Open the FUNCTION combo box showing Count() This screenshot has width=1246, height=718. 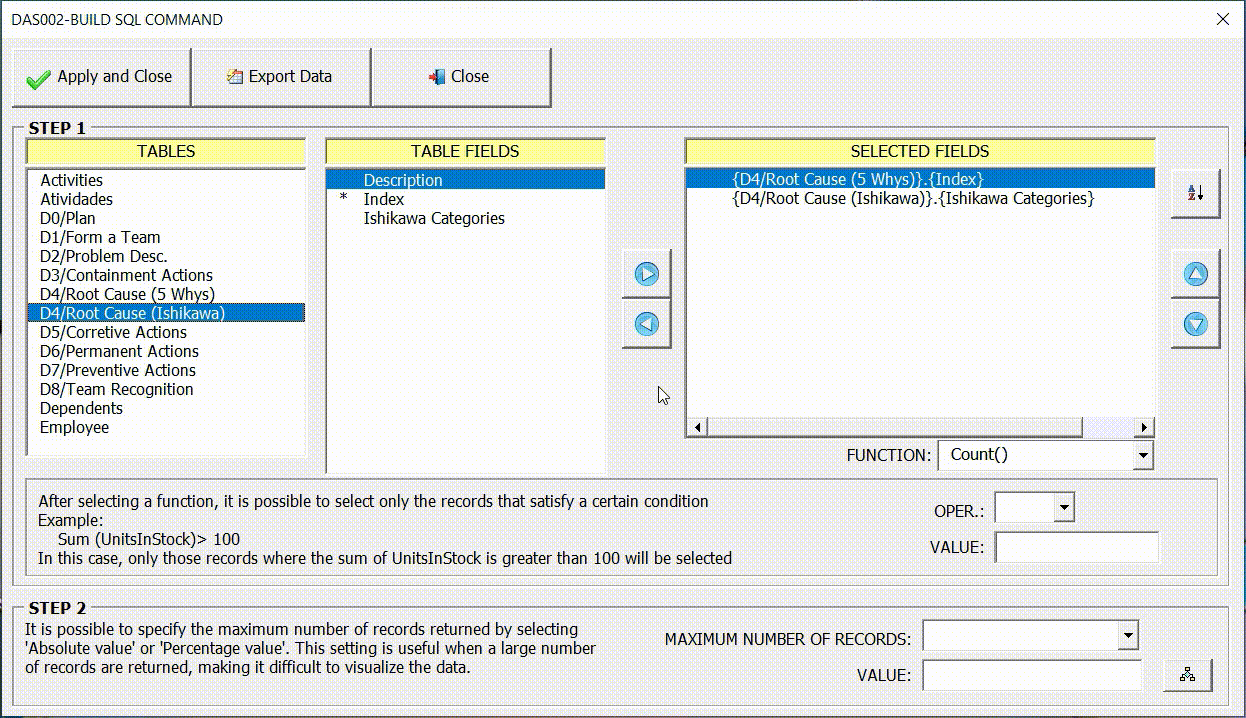[1143, 455]
